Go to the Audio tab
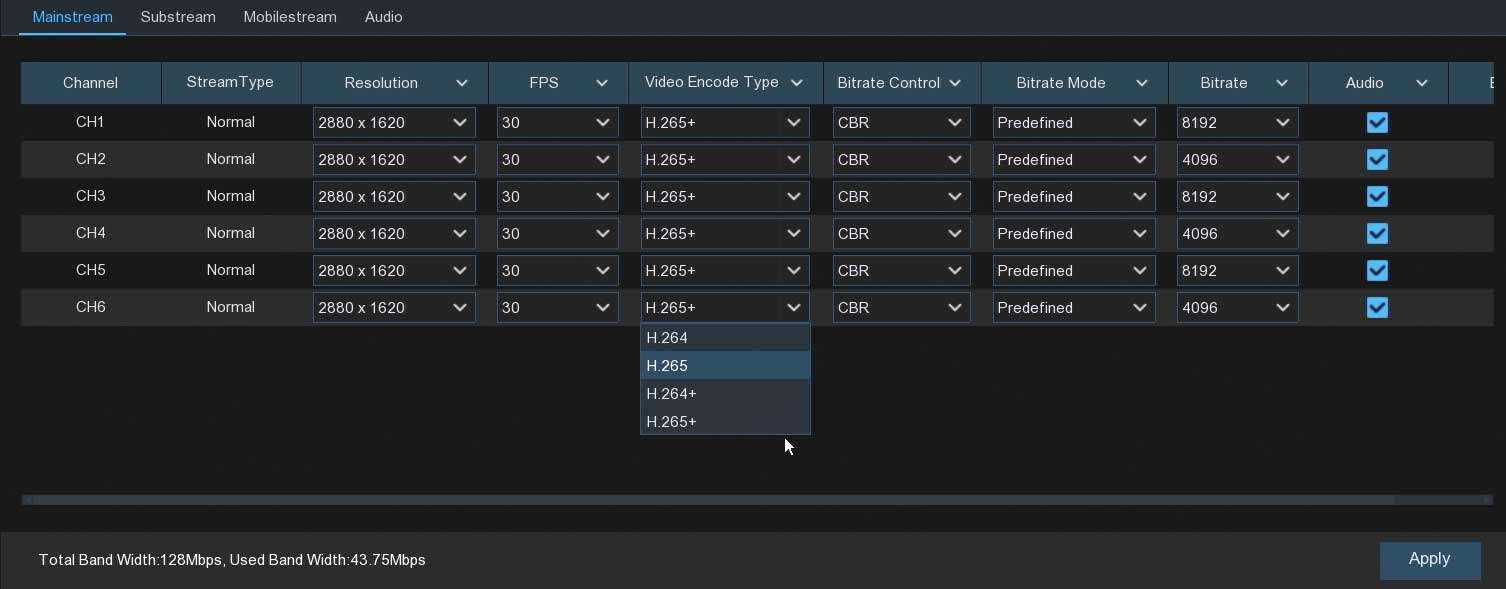Screen dimensions: 1506x589 (x=384, y=17)
